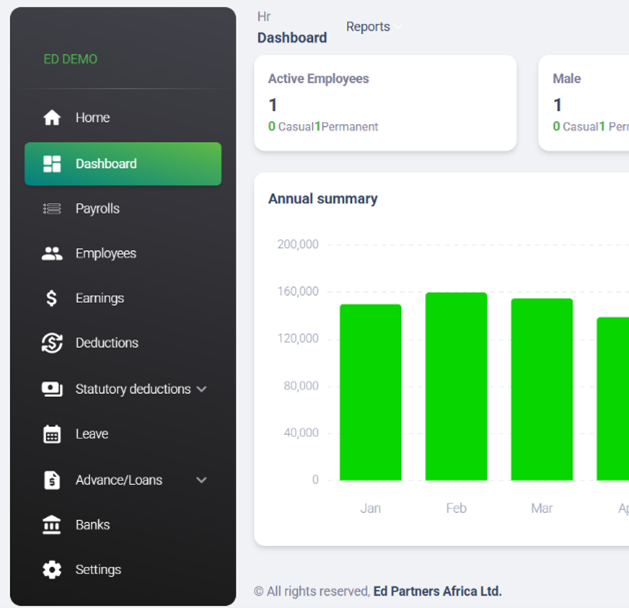
Task: Expand Statutory deductions chevron arrow
Action: point(202,389)
